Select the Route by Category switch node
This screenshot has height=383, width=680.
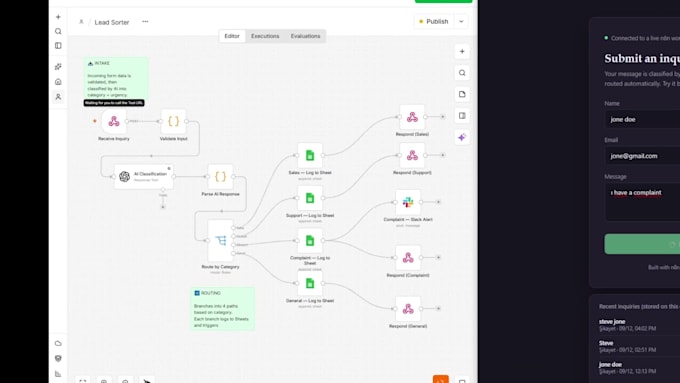(220, 240)
